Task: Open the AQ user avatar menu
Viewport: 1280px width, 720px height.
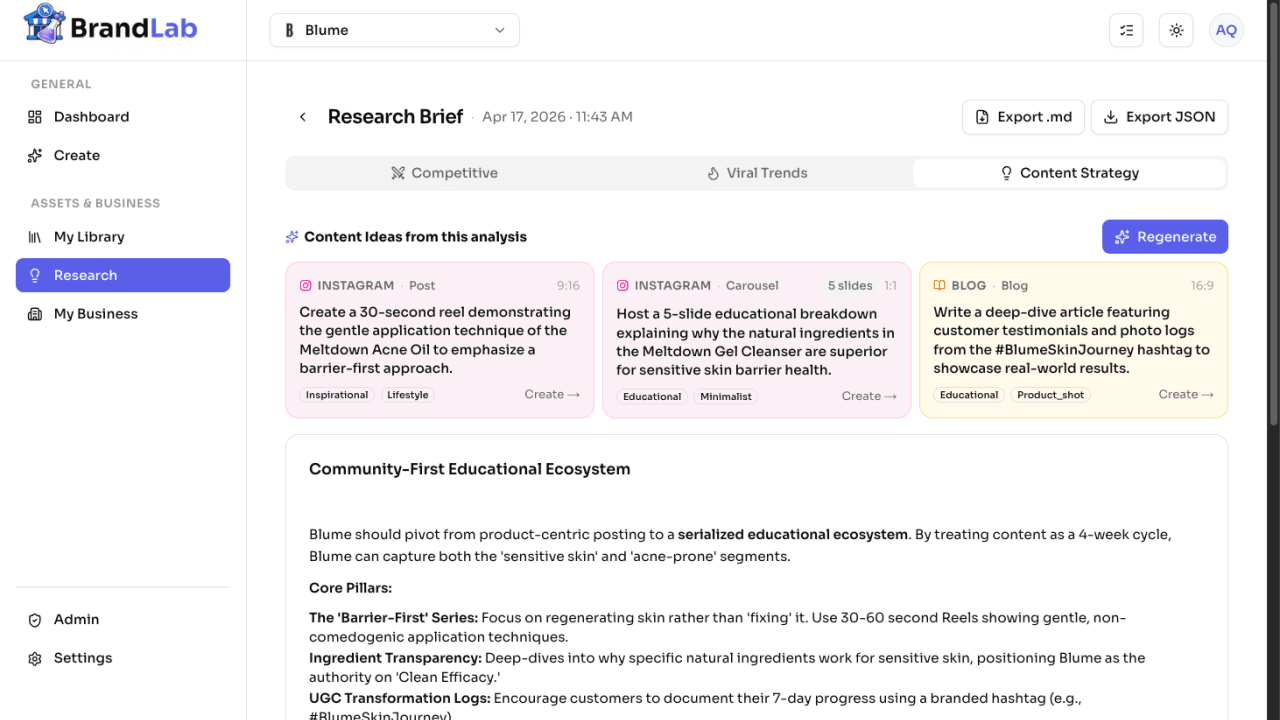Action: (x=1226, y=30)
